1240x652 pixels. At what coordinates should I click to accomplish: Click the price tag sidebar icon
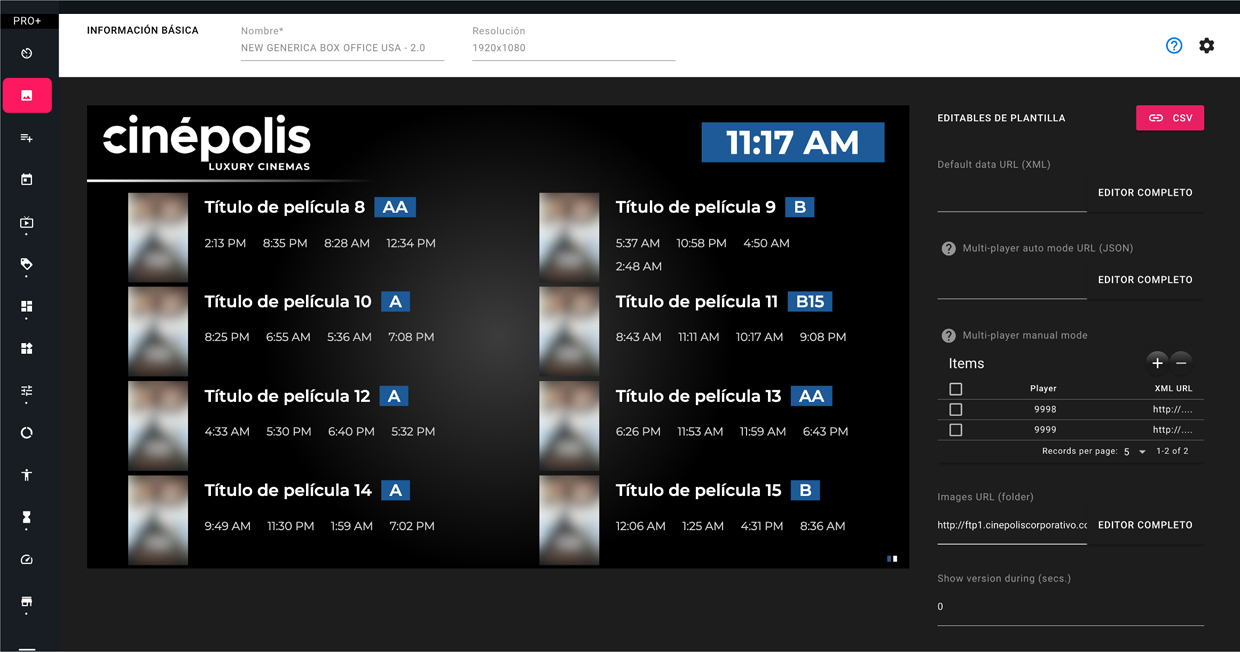pos(27,264)
